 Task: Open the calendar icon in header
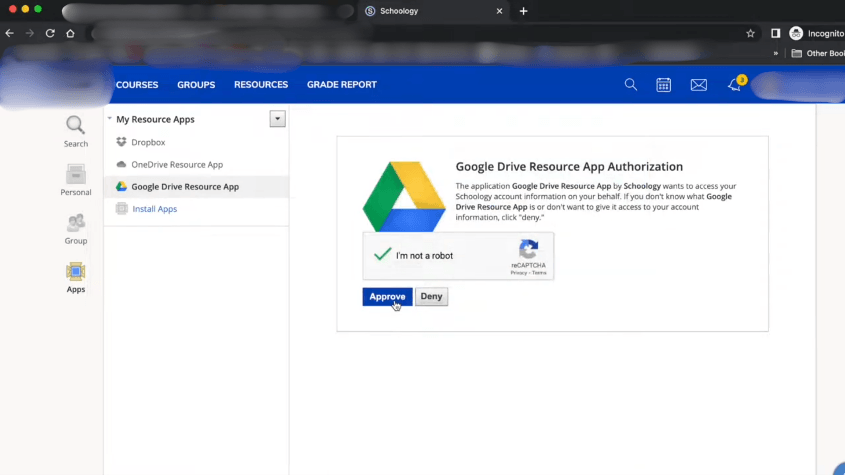663,85
